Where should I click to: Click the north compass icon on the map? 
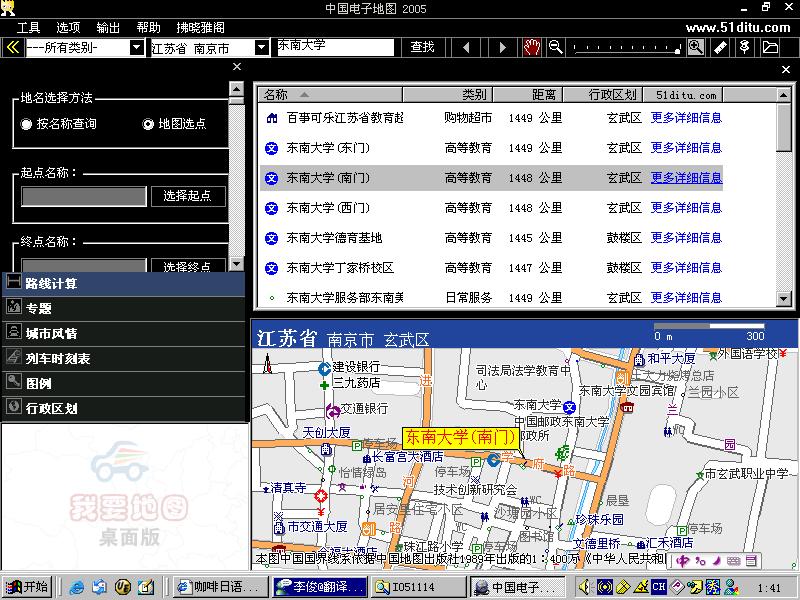267,364
